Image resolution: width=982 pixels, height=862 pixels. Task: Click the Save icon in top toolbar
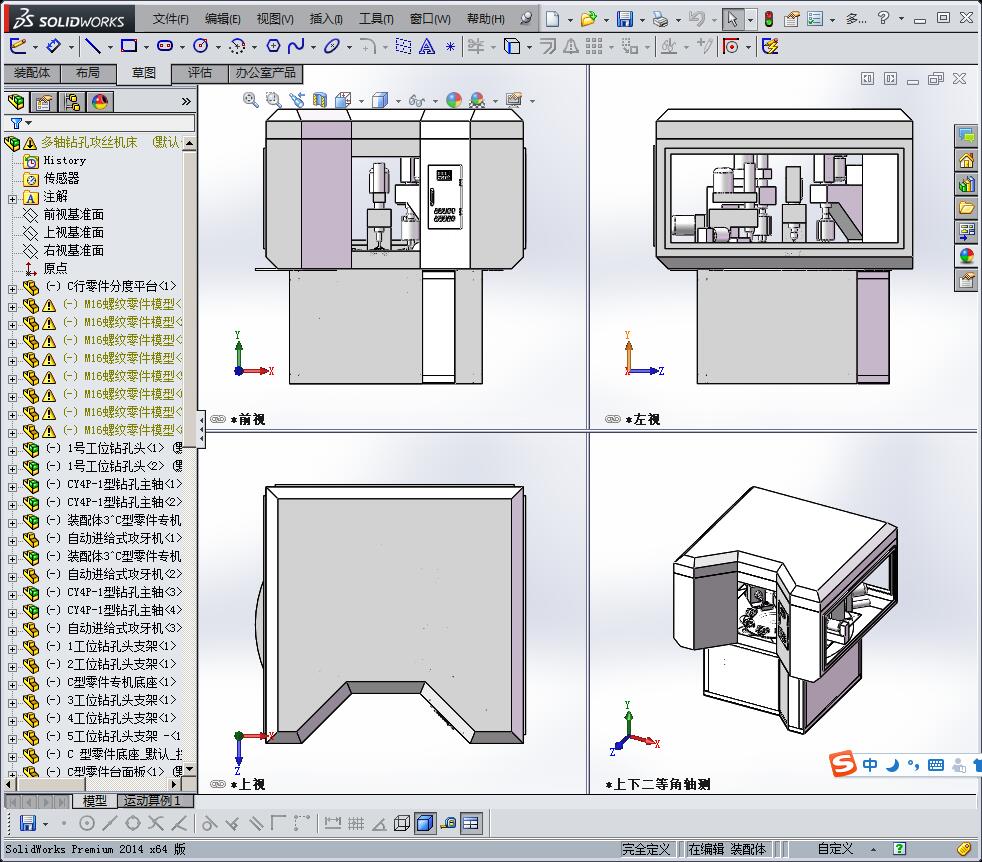[624, 19]
